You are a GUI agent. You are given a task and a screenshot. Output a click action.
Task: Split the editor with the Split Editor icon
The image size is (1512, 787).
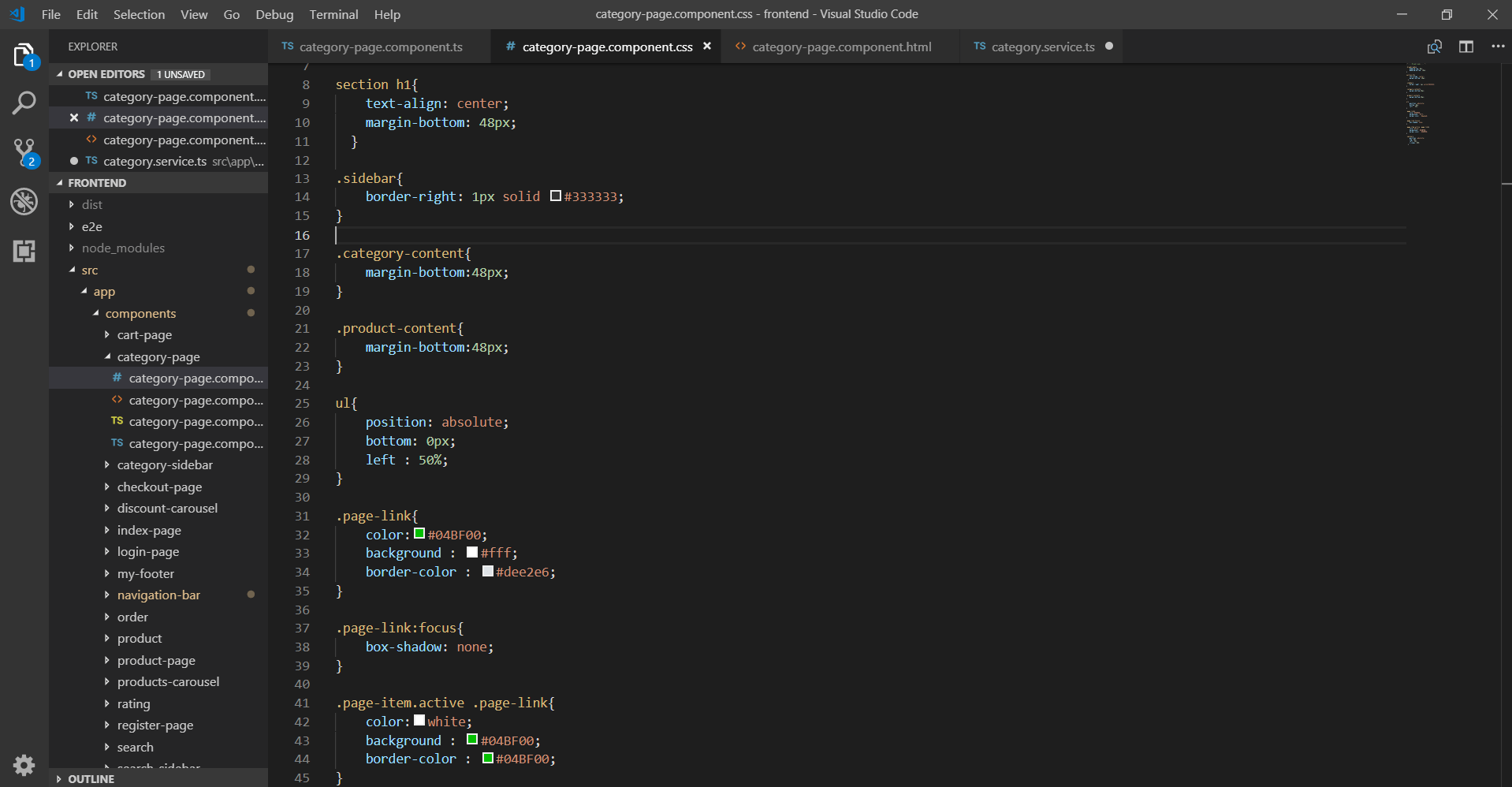click(x=1467, y=47)
